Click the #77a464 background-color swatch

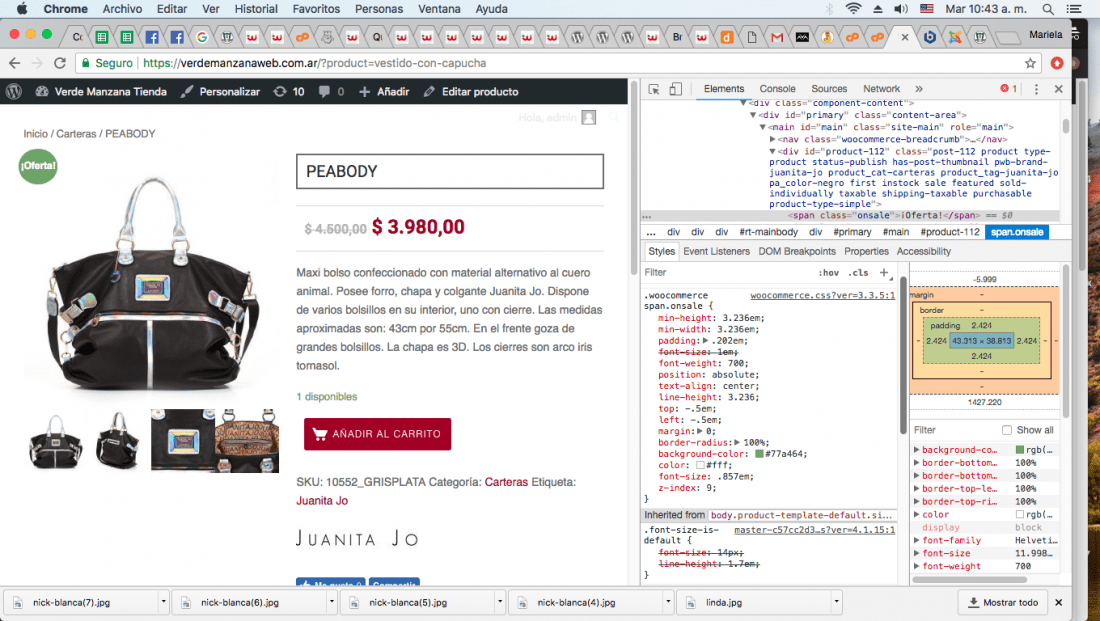pos(758,454)
